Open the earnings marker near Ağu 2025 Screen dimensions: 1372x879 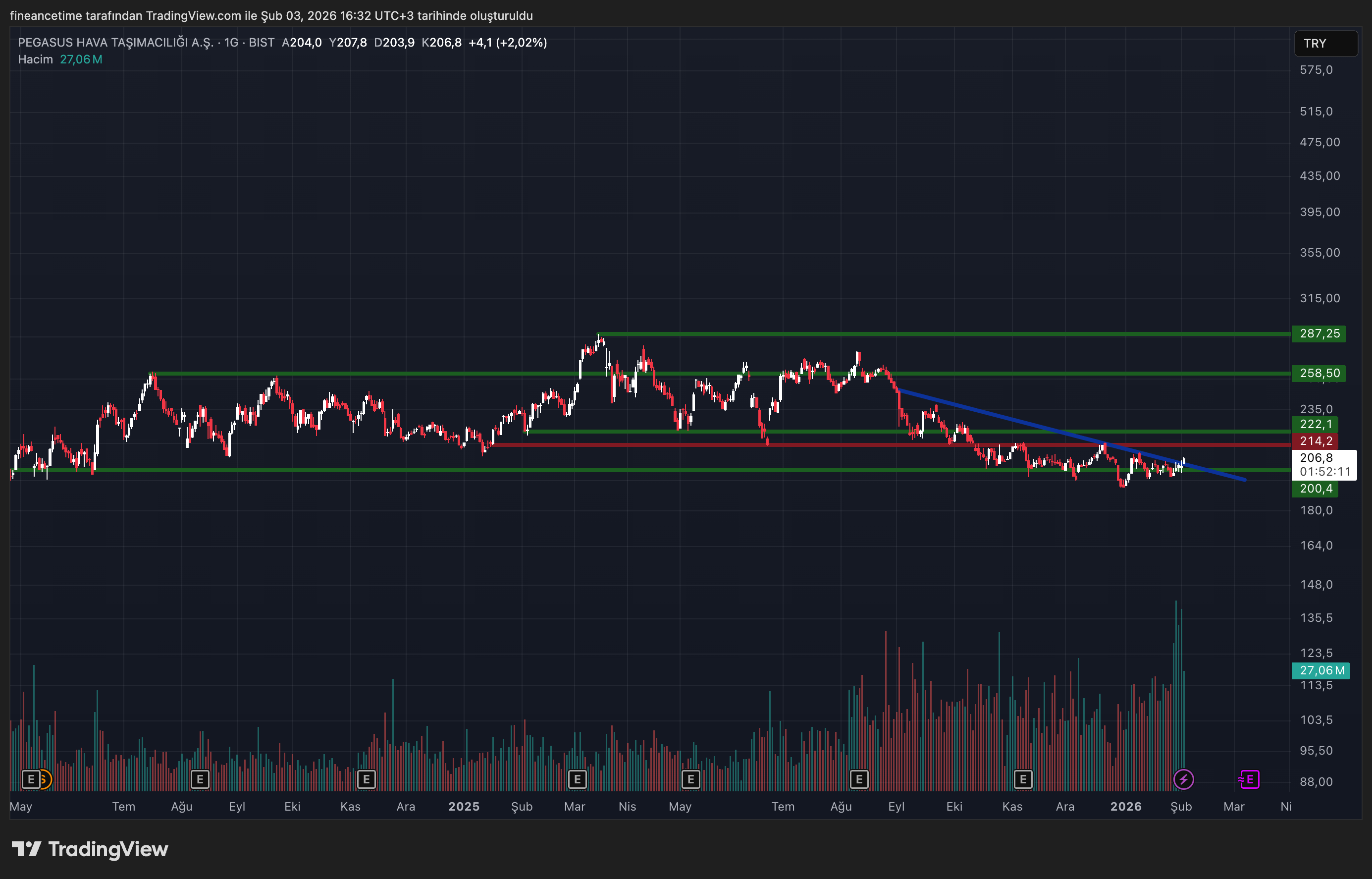coord(859,779)
